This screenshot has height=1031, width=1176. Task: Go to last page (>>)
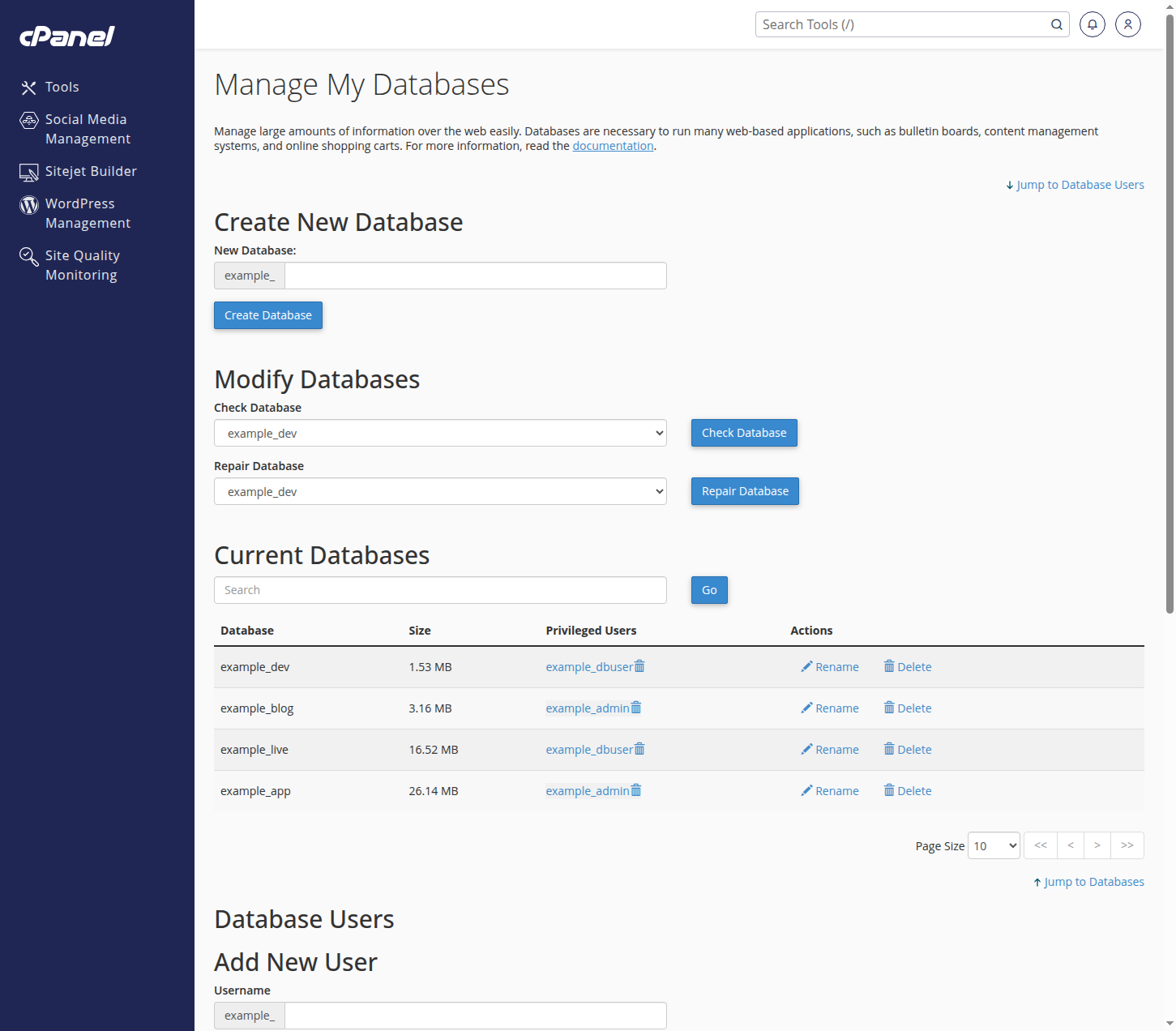(x=1127, y=845)
